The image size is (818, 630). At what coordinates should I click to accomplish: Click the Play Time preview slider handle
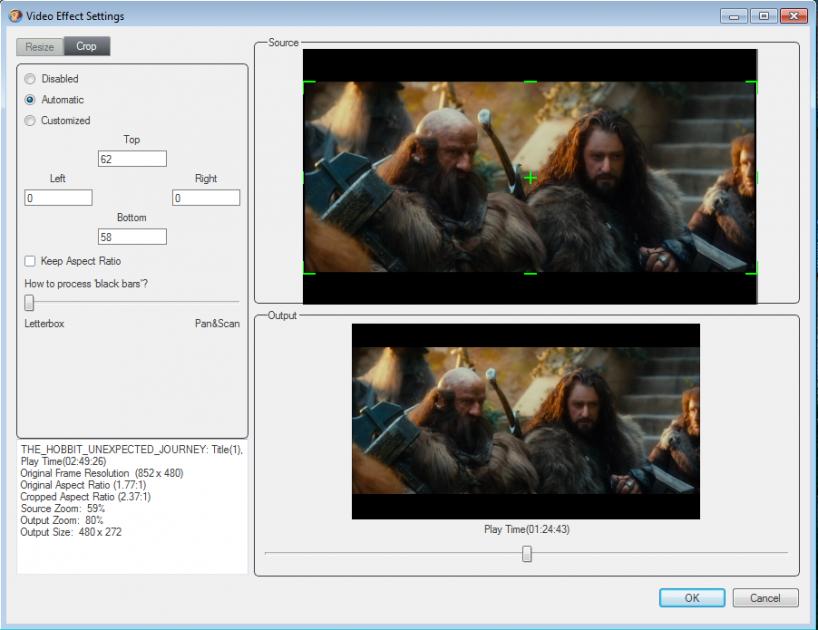pyautogui.click(x=527, y=553)
